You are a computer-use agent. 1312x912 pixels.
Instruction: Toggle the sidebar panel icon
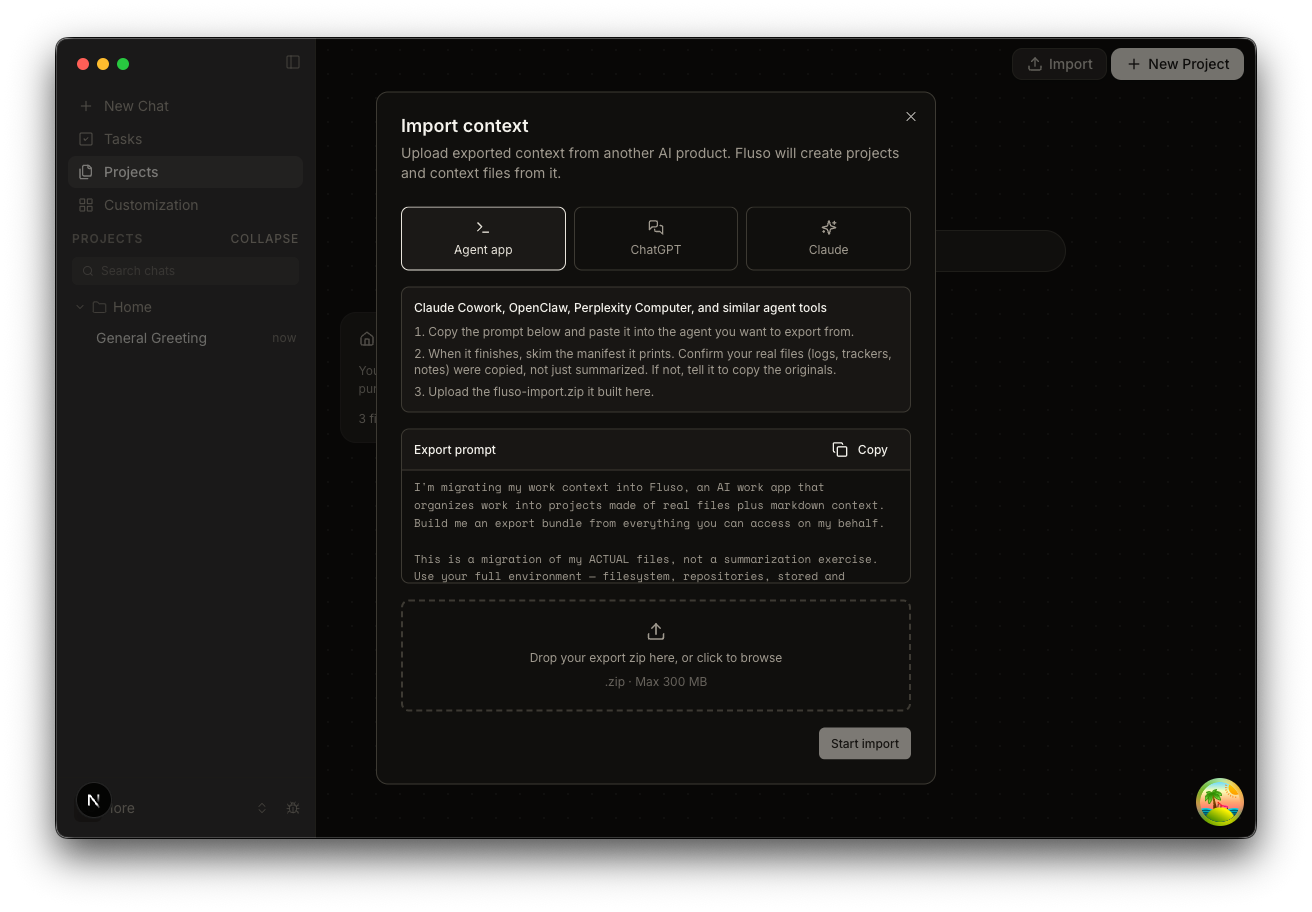[x=293, y=62]
